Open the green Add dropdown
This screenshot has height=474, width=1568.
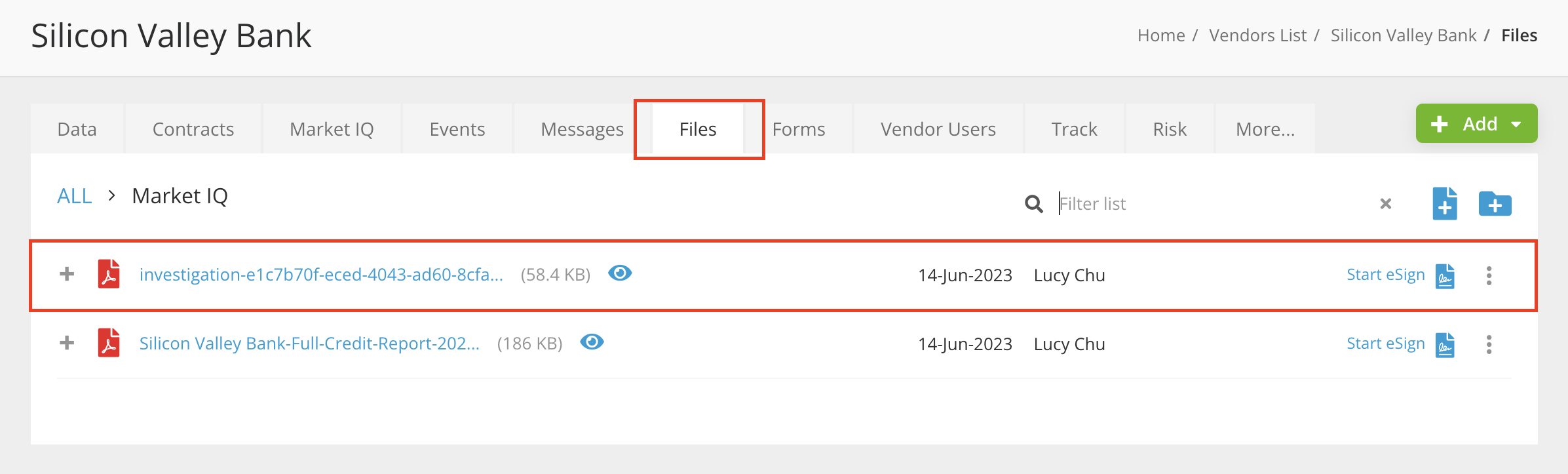pyautogui.click(x=1476, y=124)
